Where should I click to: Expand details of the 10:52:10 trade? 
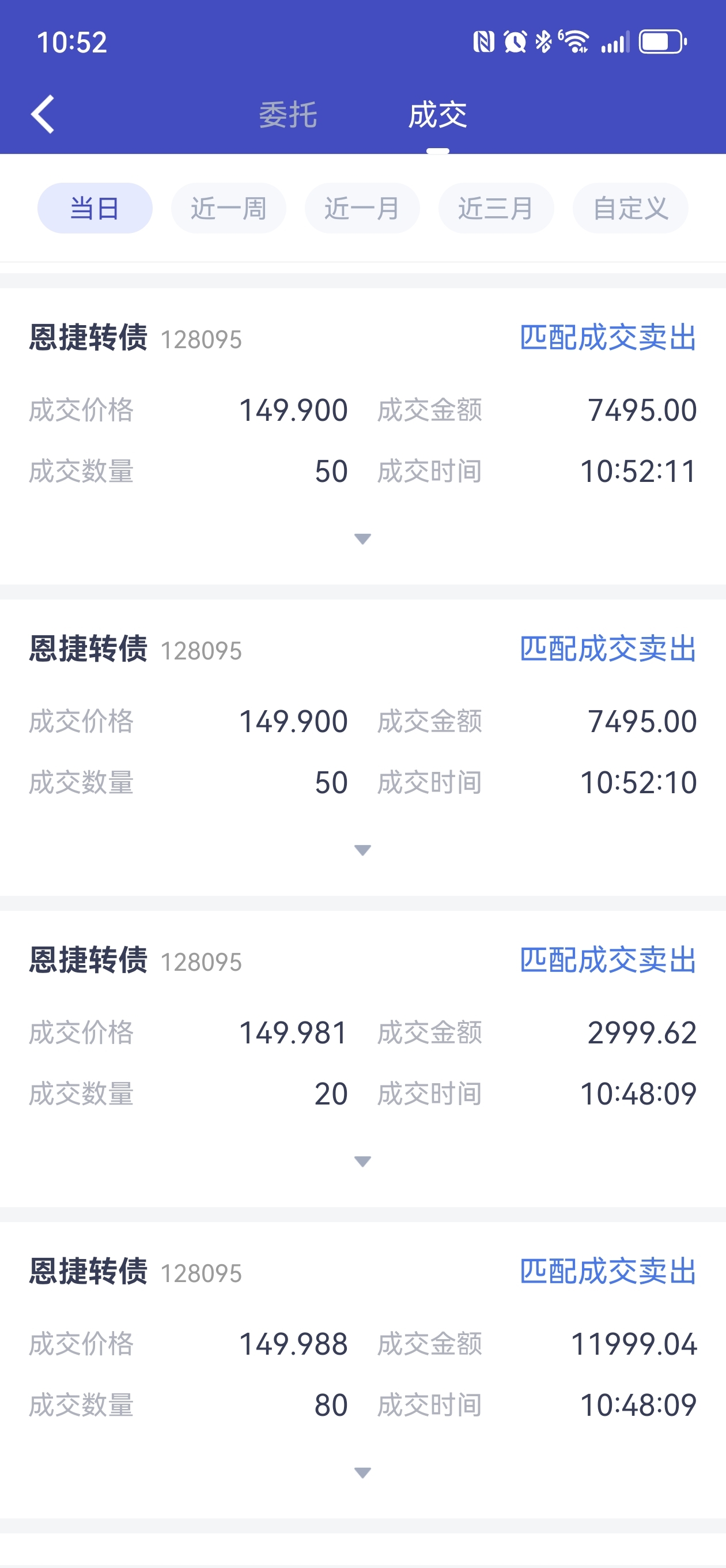click(362, 850)
